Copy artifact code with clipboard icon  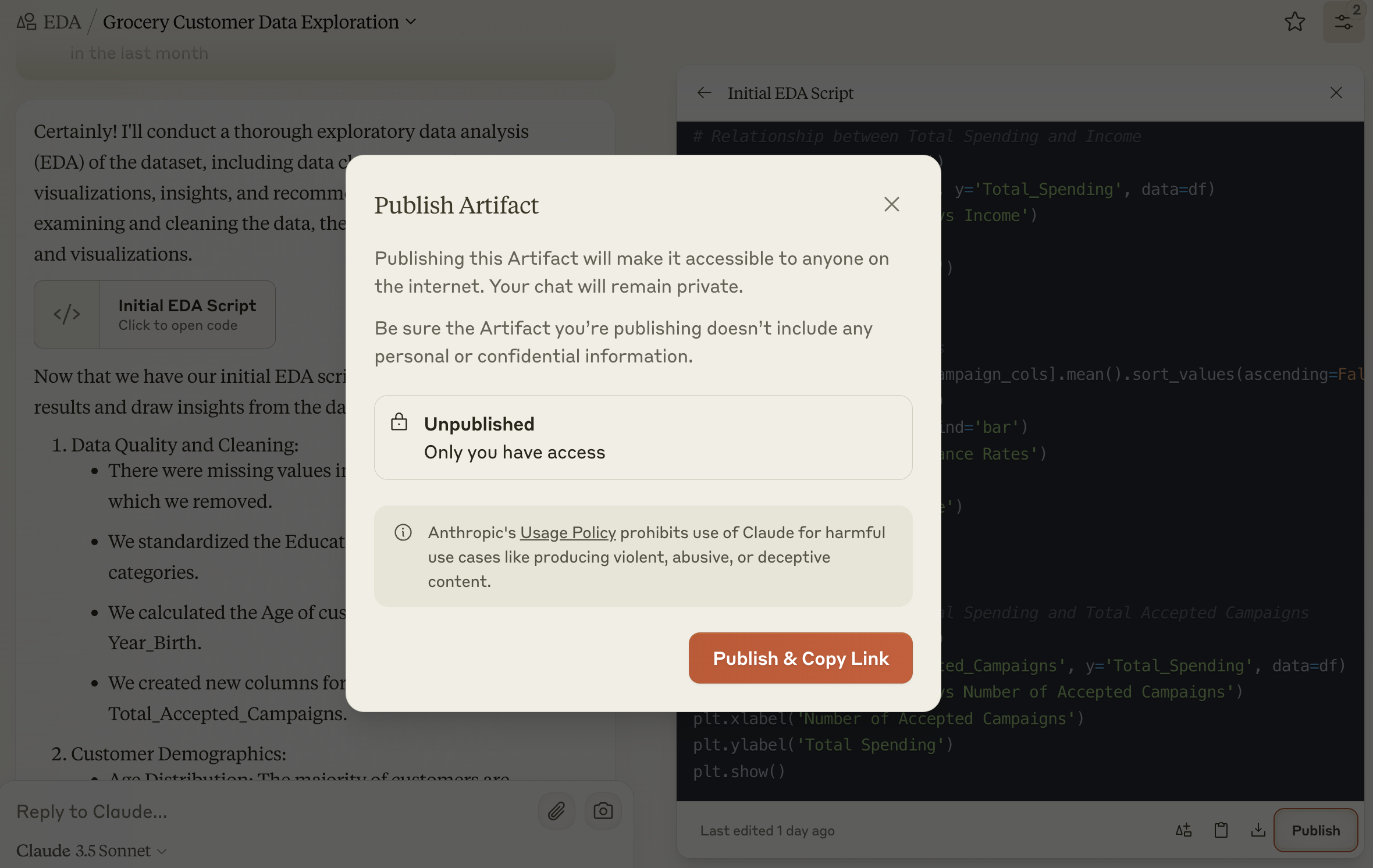1221,830
